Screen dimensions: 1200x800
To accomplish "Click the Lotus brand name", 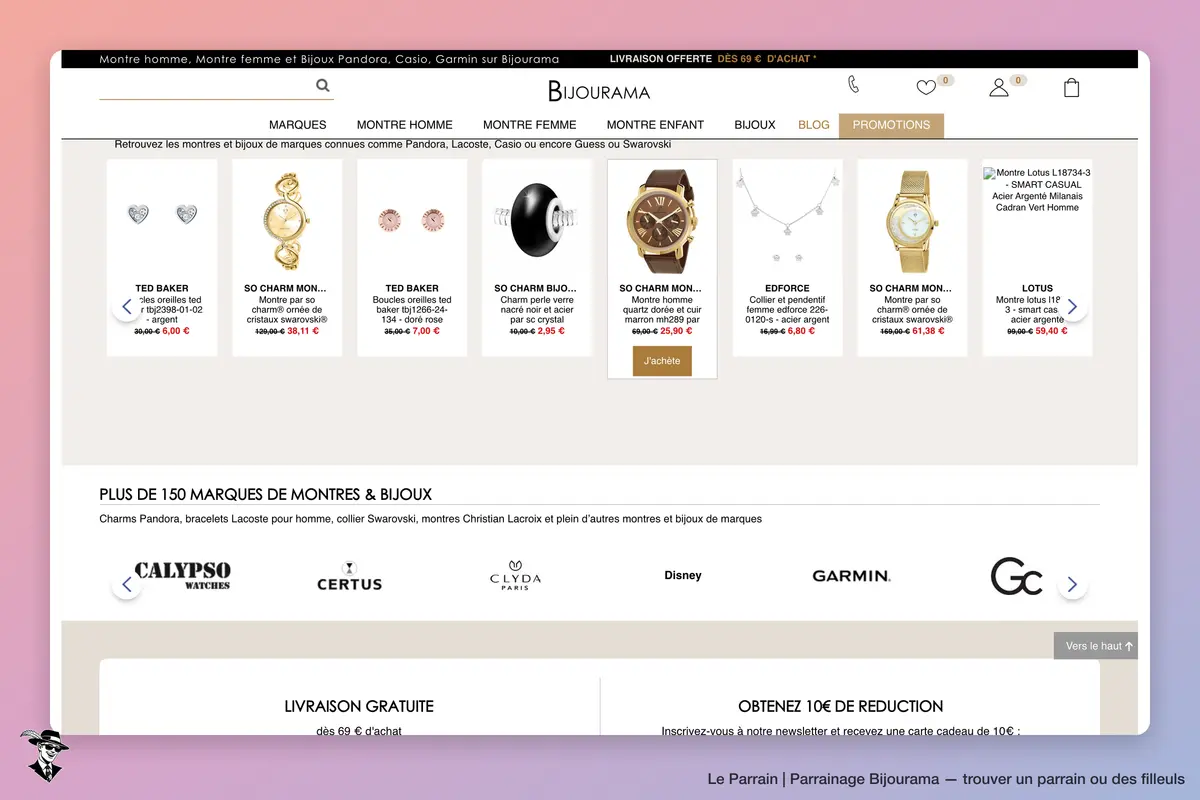I will pos(1037,288).
